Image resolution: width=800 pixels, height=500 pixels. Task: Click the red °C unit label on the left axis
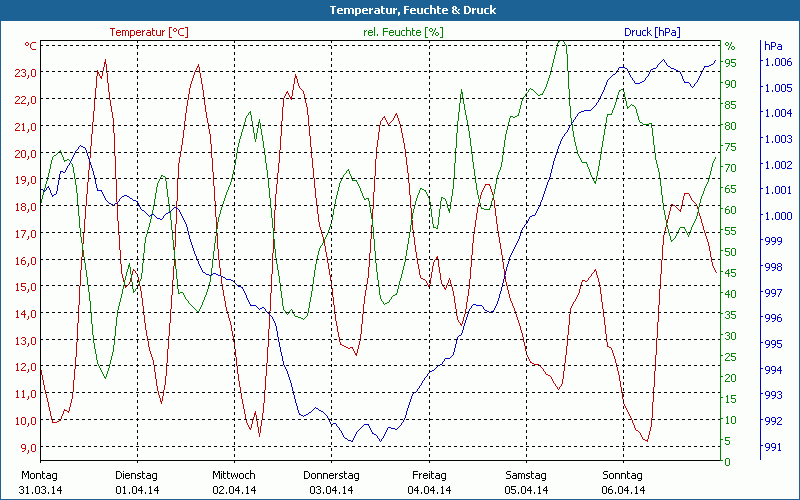(31, 46)
